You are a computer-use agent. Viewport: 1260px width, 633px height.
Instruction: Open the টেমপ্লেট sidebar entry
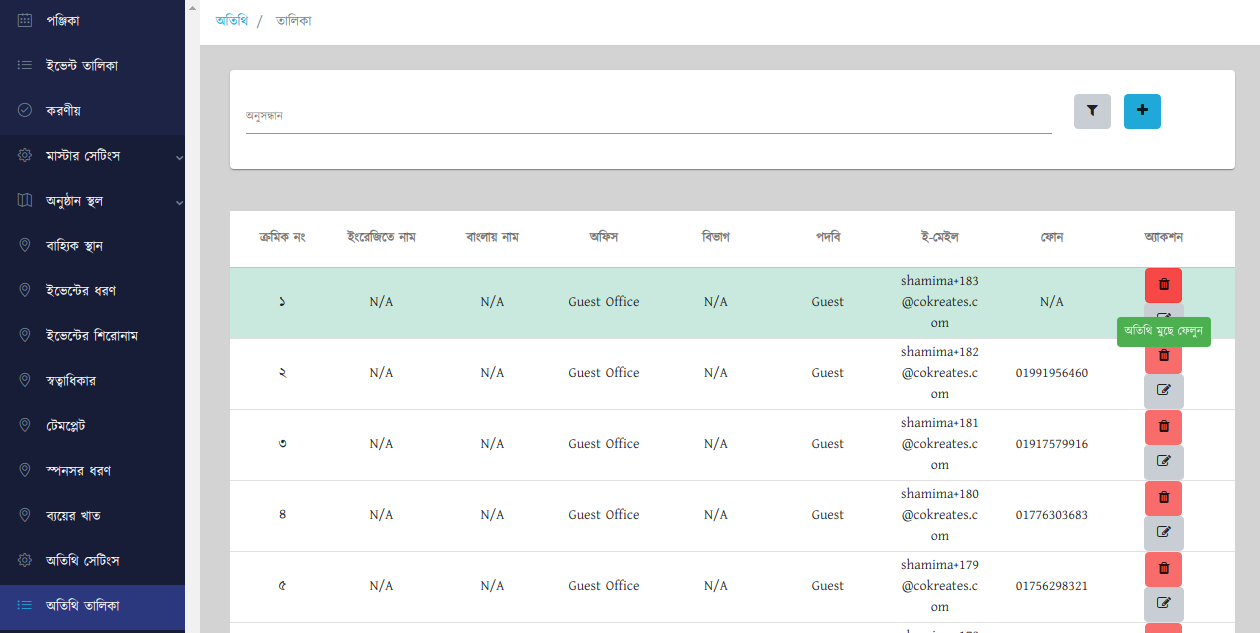pyautogui.click(x=92, y=426)
